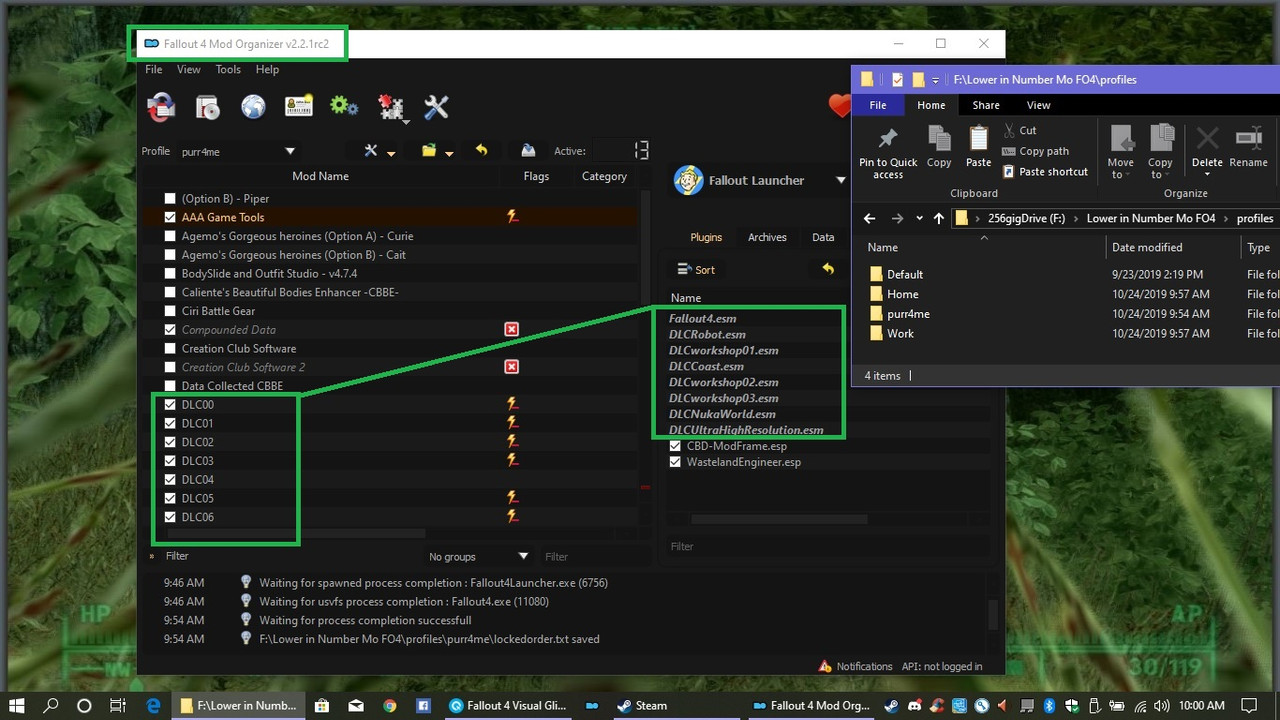Screen dimensions: 1280x720
Task: Open Explorer Copy to dropdown
Action: click(x=1160, y=152)
